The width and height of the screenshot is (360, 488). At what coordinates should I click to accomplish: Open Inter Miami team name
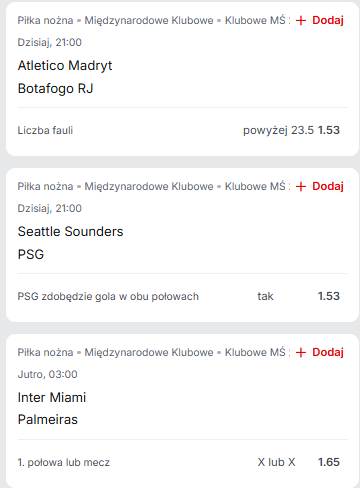(x=52, y=397)
